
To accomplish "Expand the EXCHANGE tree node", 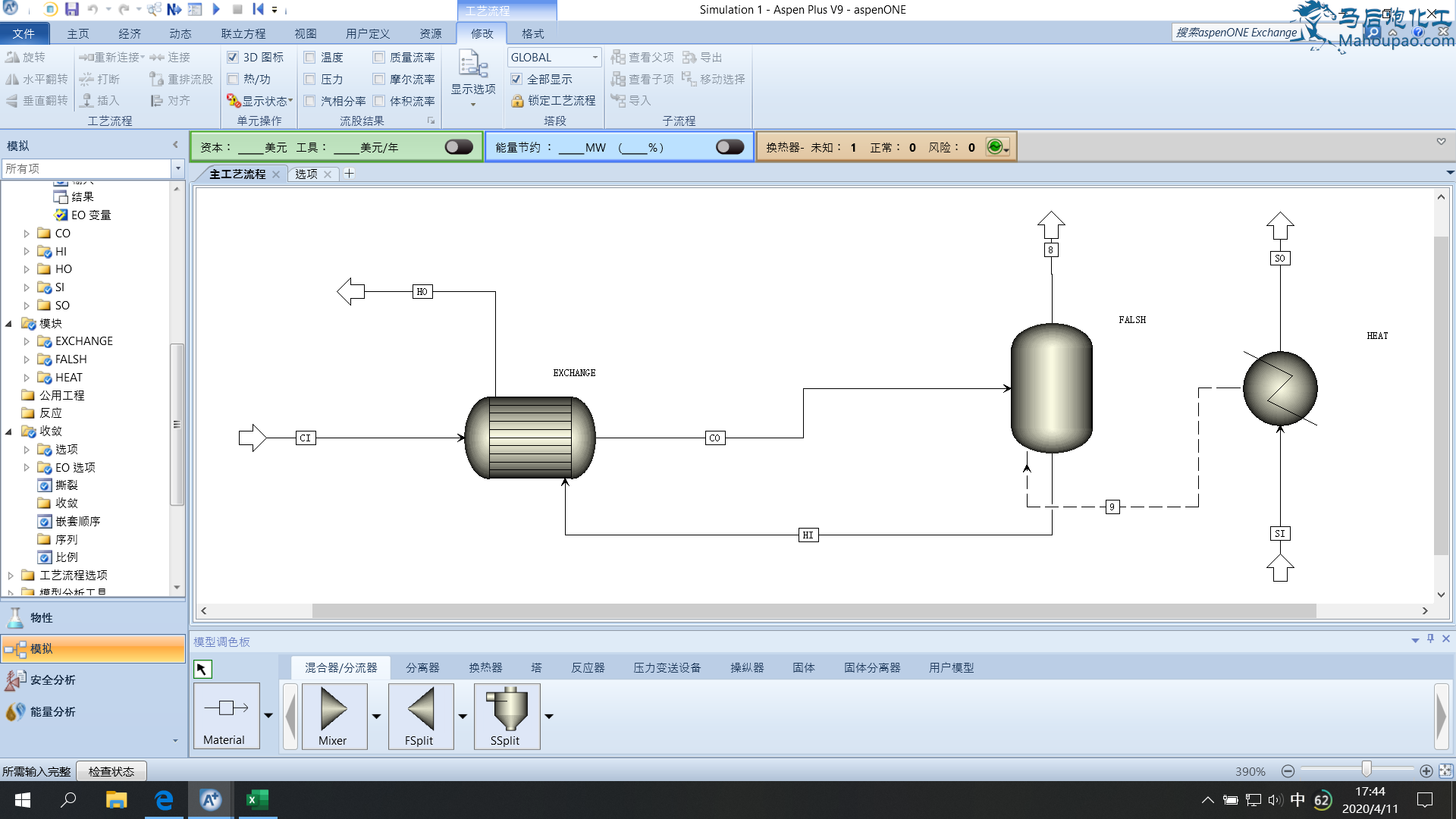I will pos(27,342).
